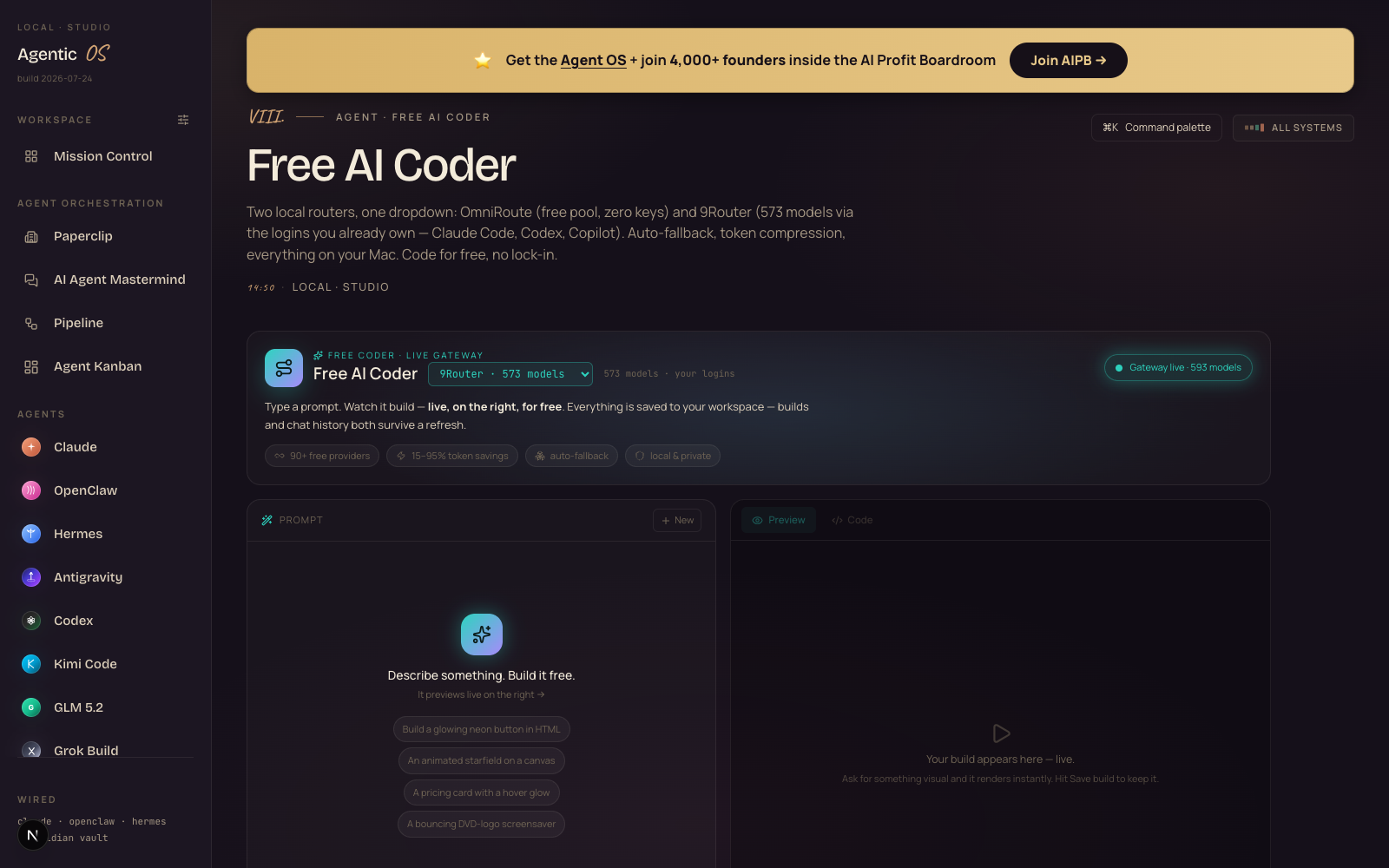Click the Codex agent avatar icon
1389x868 pixels.
(x=31, y=621)
